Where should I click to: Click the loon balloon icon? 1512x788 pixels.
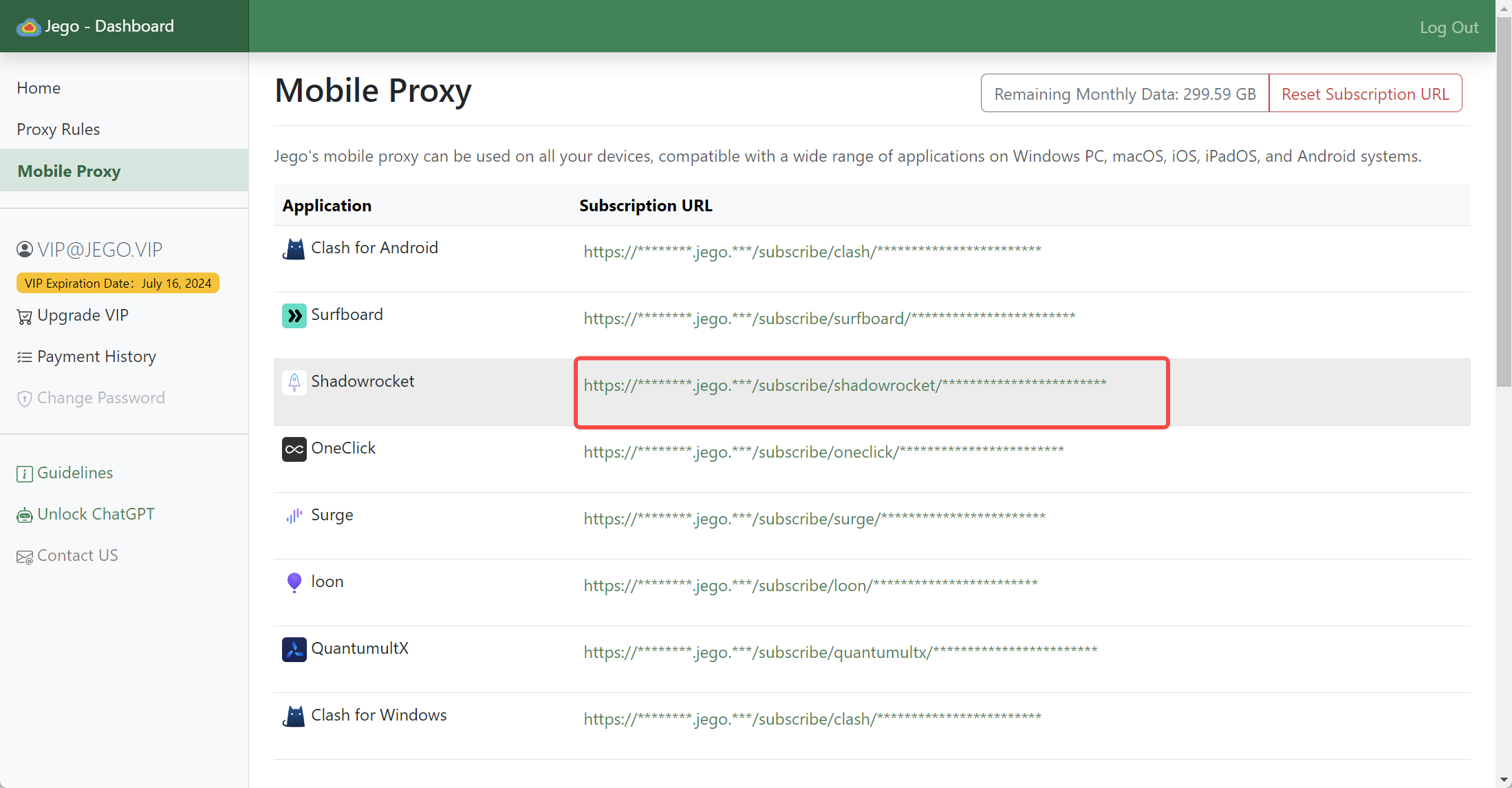(294, 583)
